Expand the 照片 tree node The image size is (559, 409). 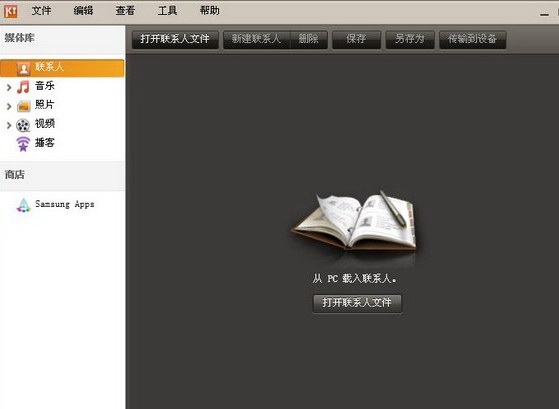pyautogui.click(x=9, y=106)
